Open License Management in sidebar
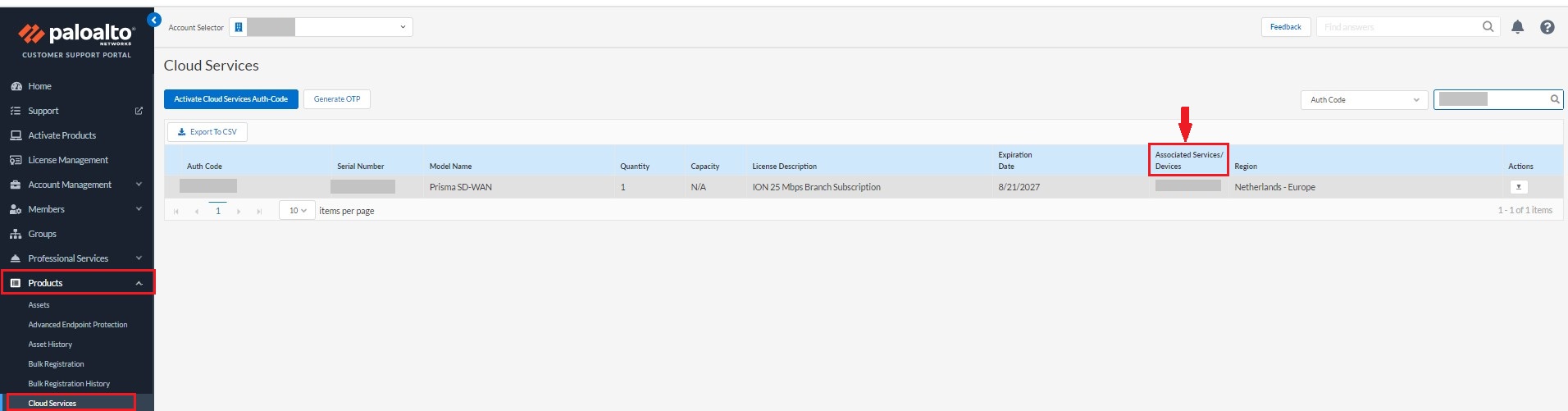Viewport: 1568px width, 411px height. pyautogui.click(x=68, y=160)
